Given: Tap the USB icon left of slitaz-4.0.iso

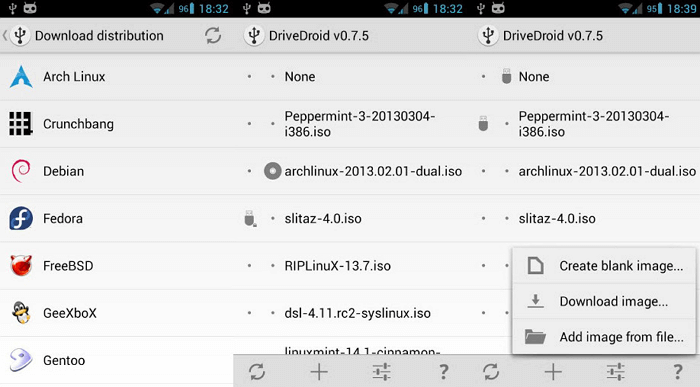Looking at the screenshot, I should (x=250, y=218).
